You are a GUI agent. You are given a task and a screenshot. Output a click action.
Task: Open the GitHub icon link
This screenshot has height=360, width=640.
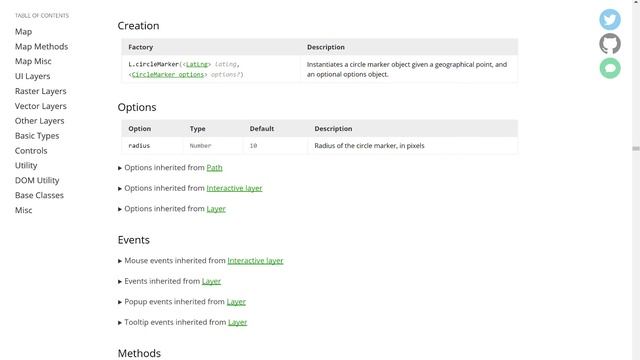[610, 44]
